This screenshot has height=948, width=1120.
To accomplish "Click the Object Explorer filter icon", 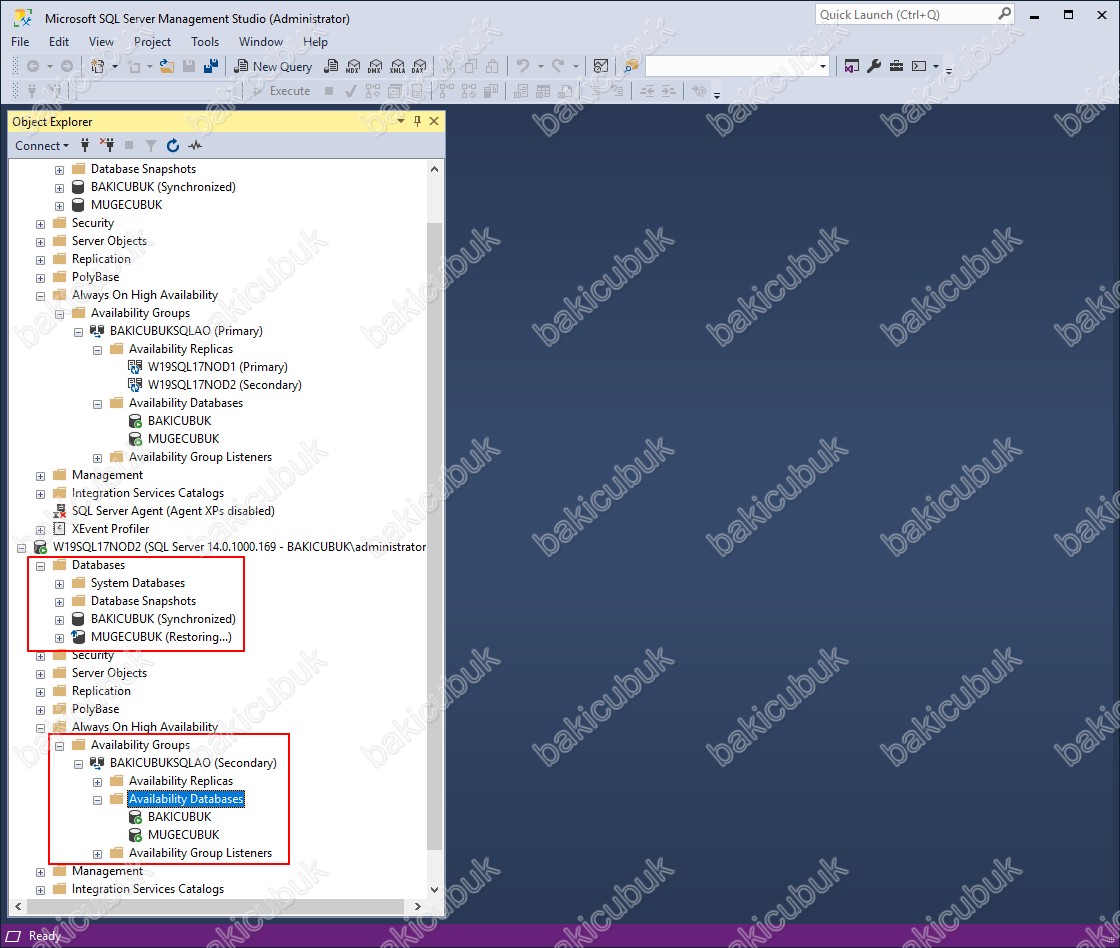I will (151, 146).
